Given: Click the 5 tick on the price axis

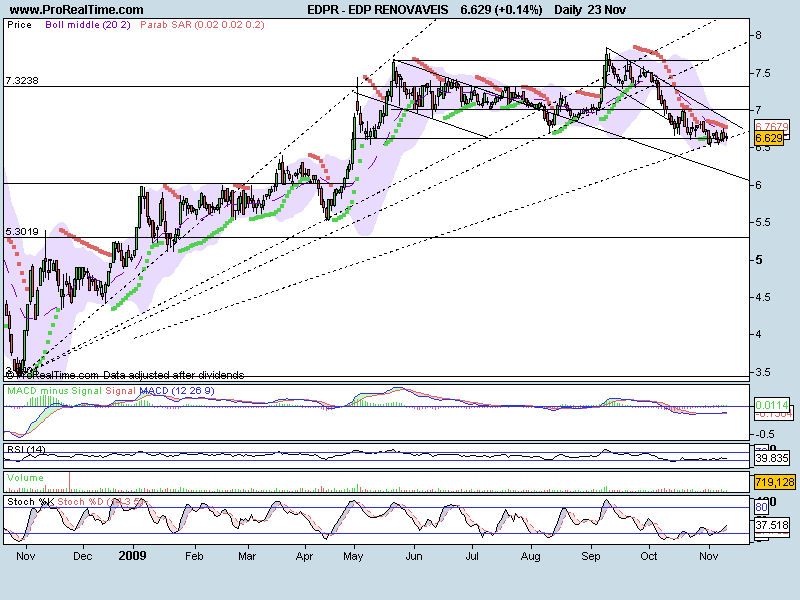Looking at the screenshot, I should [759, 260].
